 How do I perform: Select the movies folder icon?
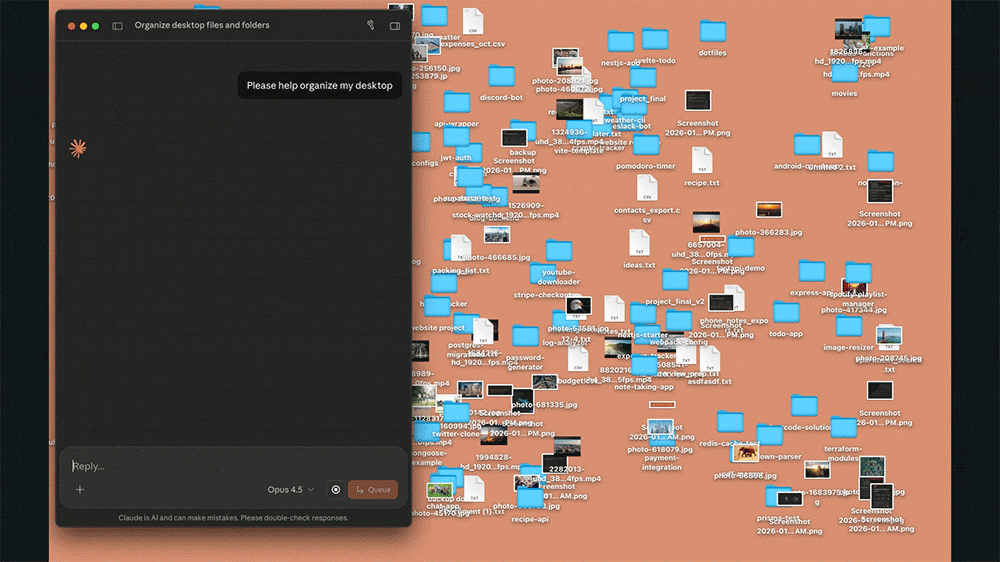tap(844, 74)
